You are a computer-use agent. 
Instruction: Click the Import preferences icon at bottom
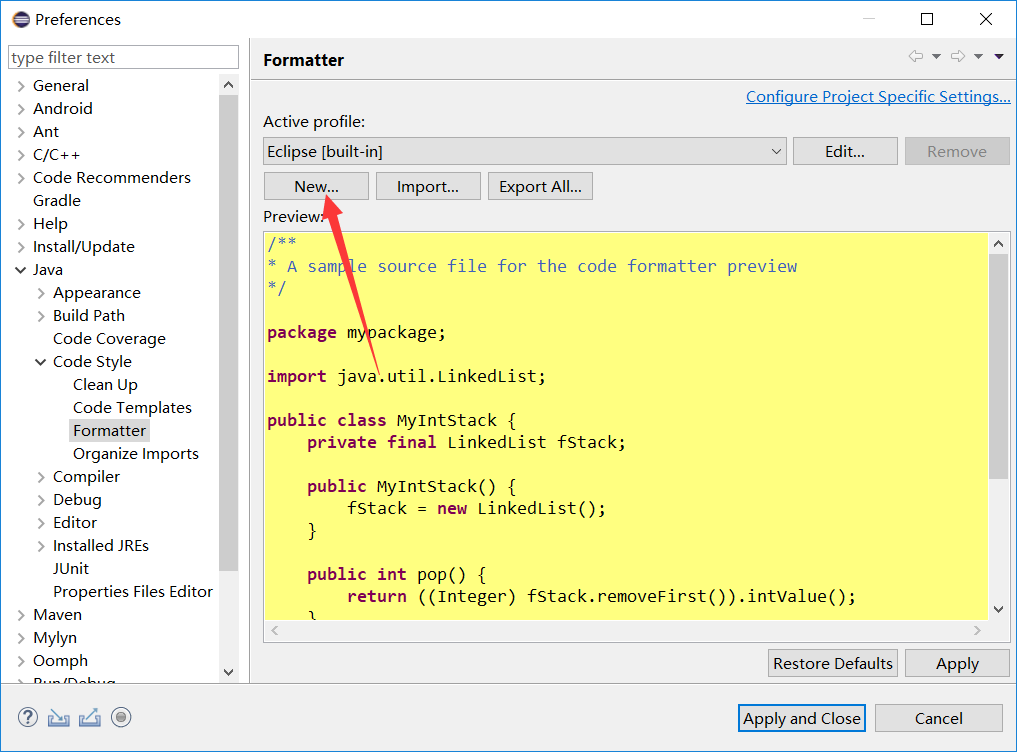point(58,718)
